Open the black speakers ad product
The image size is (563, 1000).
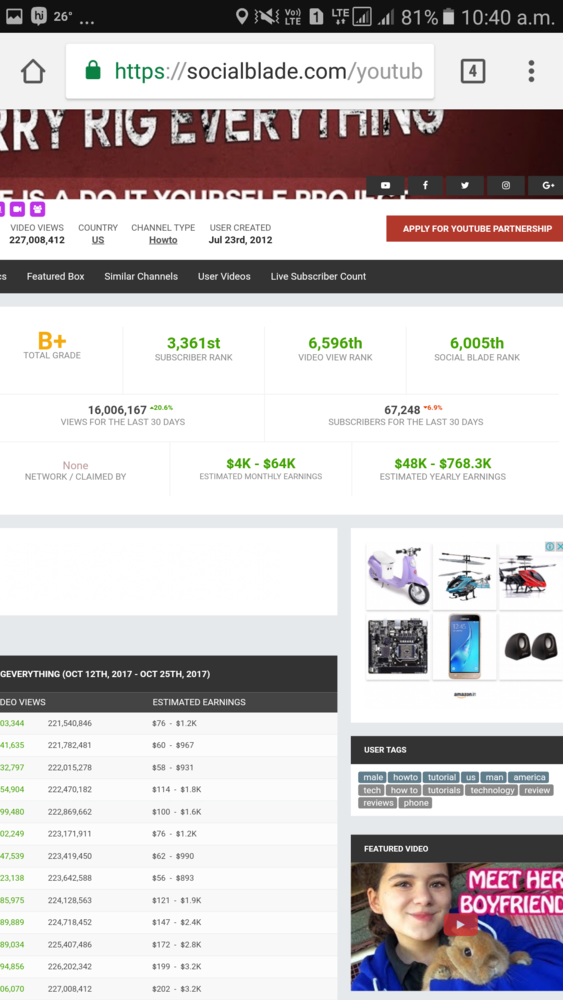coord(530,646)
